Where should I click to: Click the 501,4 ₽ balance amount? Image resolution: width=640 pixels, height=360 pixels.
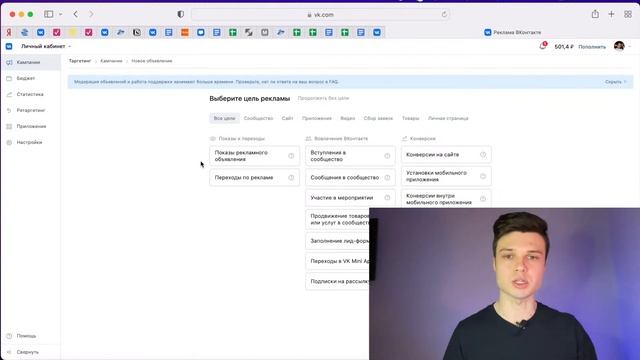[x=564, y=47]
